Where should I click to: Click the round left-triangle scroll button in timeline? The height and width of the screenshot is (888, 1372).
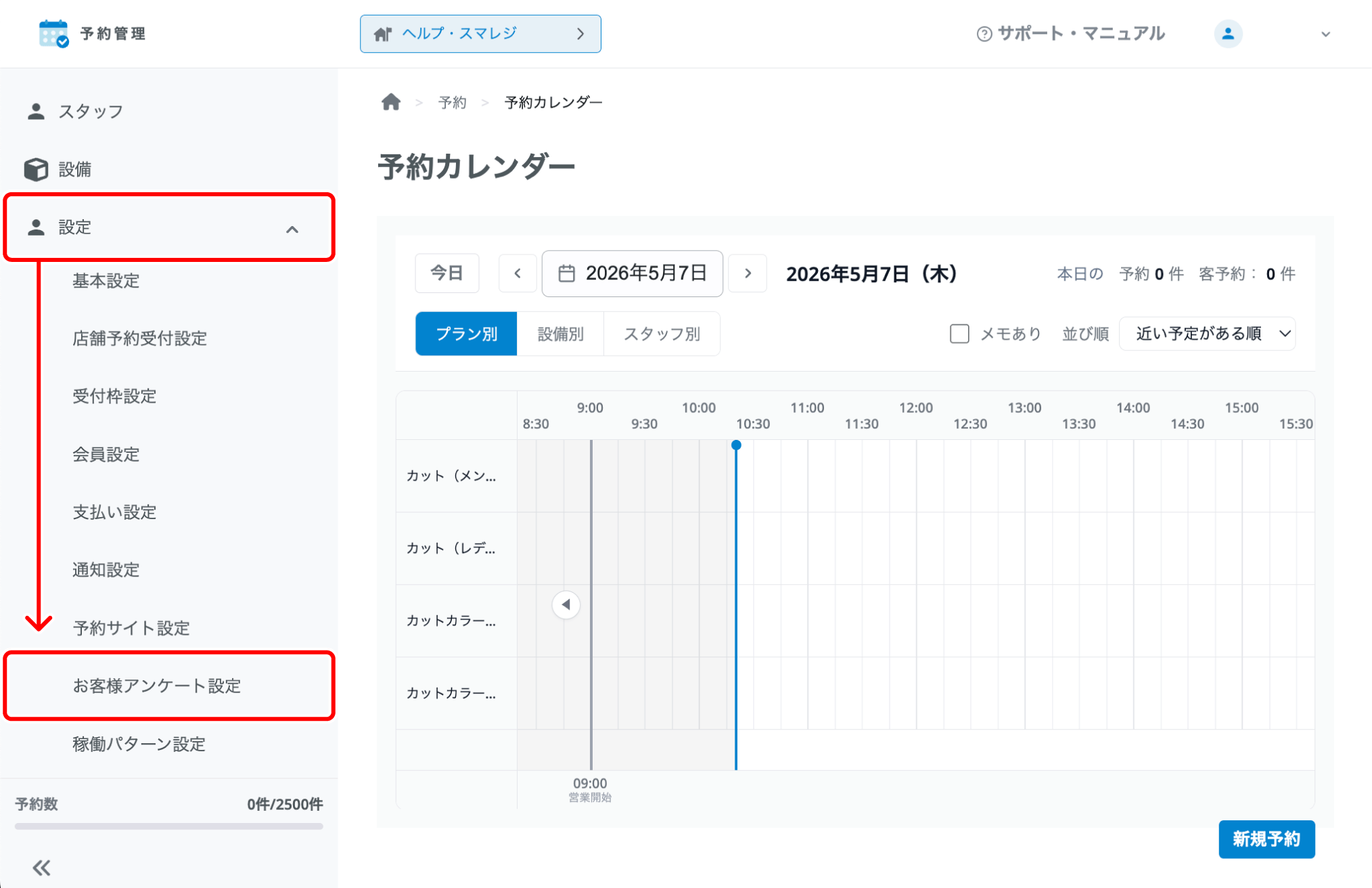[x=566, y=604]
